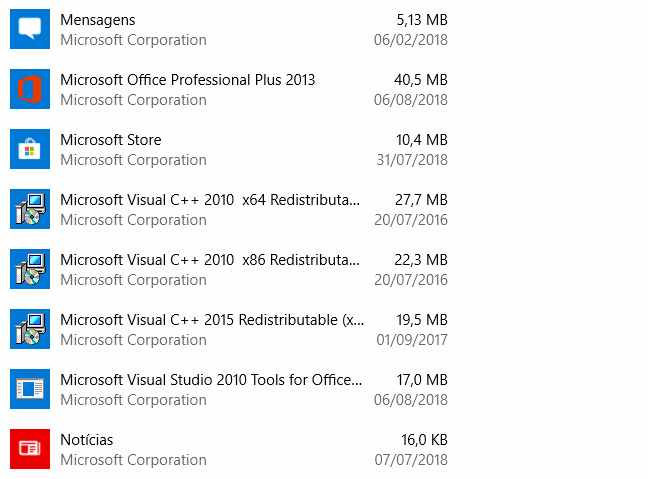
Task: Click the red Notícias news icon
Action: click(x=30, y=449)
